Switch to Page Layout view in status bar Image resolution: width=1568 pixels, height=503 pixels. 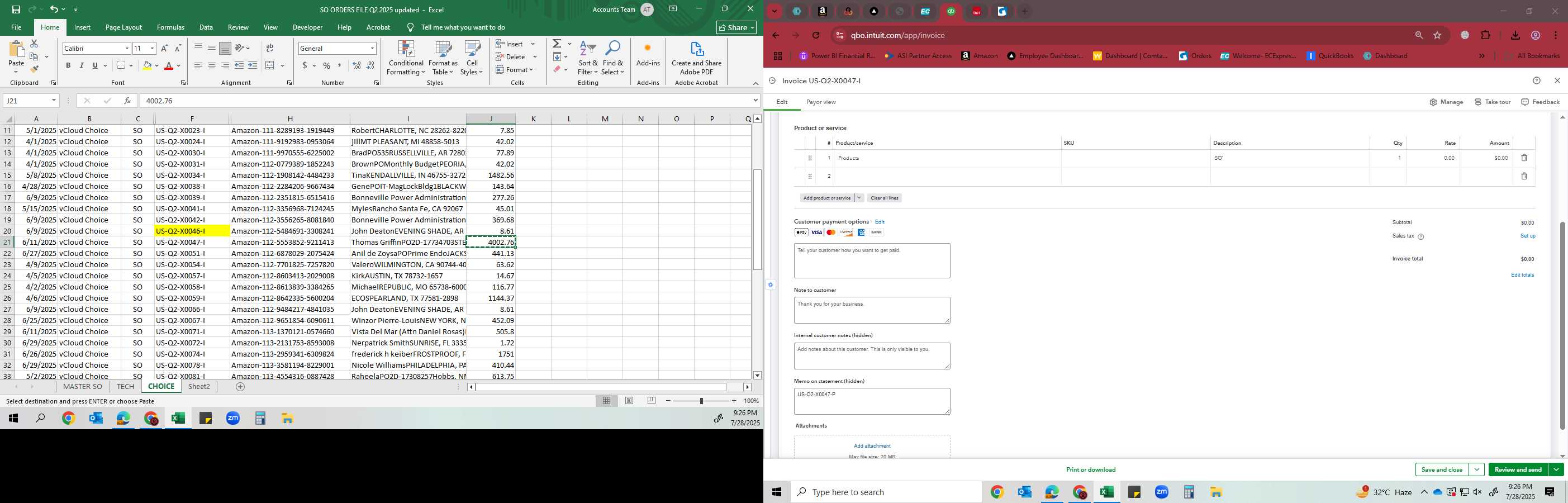click(629, 401)
